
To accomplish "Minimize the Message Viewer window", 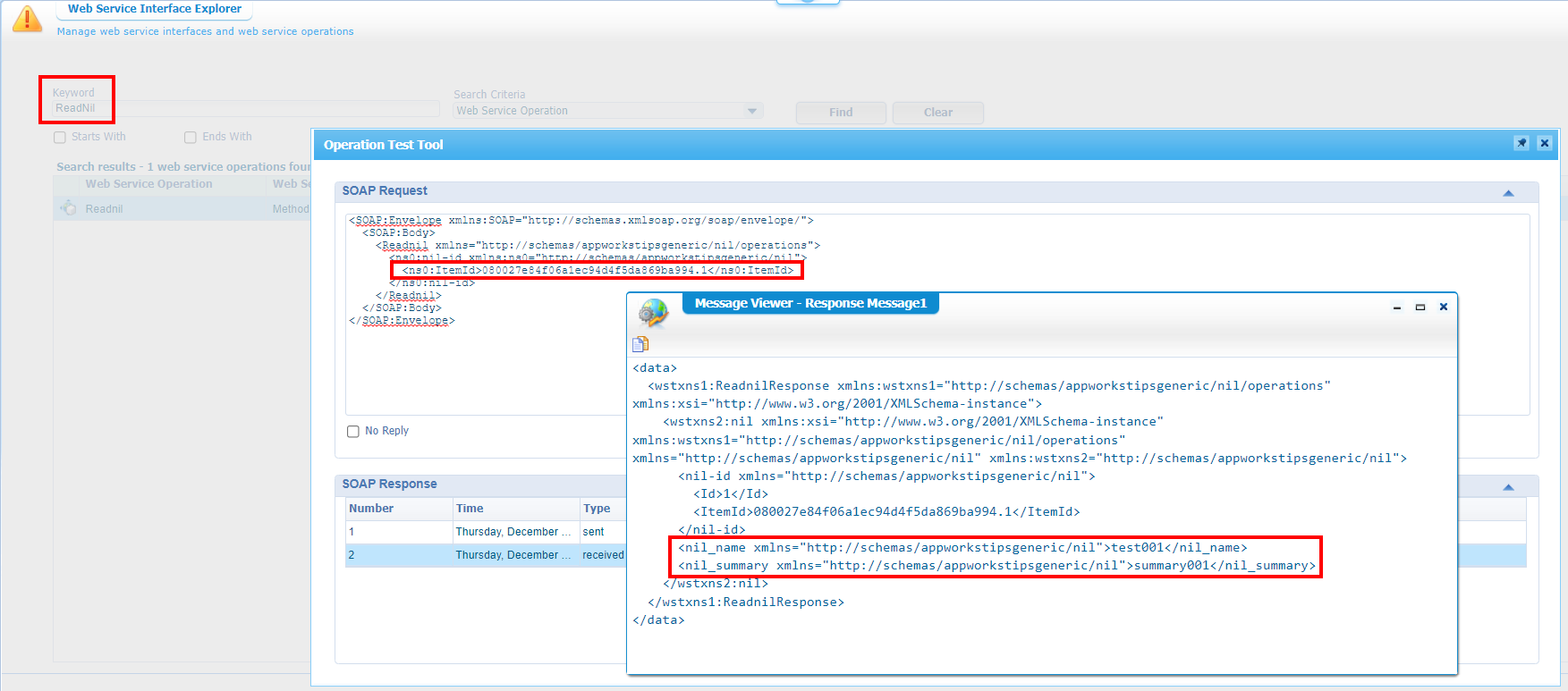I will click(x=1396, y=308).
